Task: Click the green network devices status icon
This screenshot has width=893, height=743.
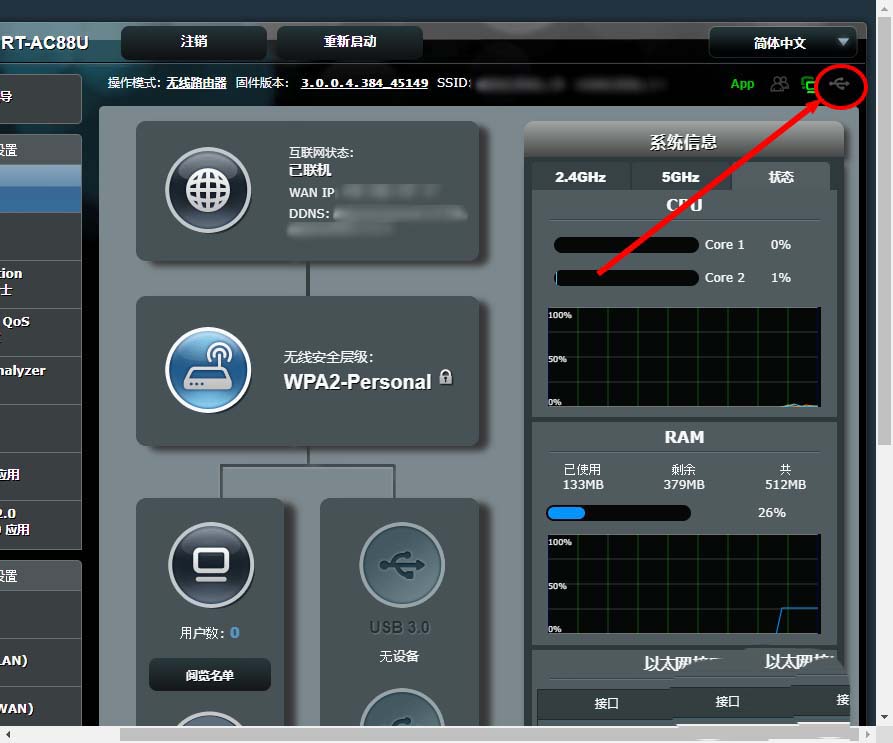Action: click(x=808, y=85)
